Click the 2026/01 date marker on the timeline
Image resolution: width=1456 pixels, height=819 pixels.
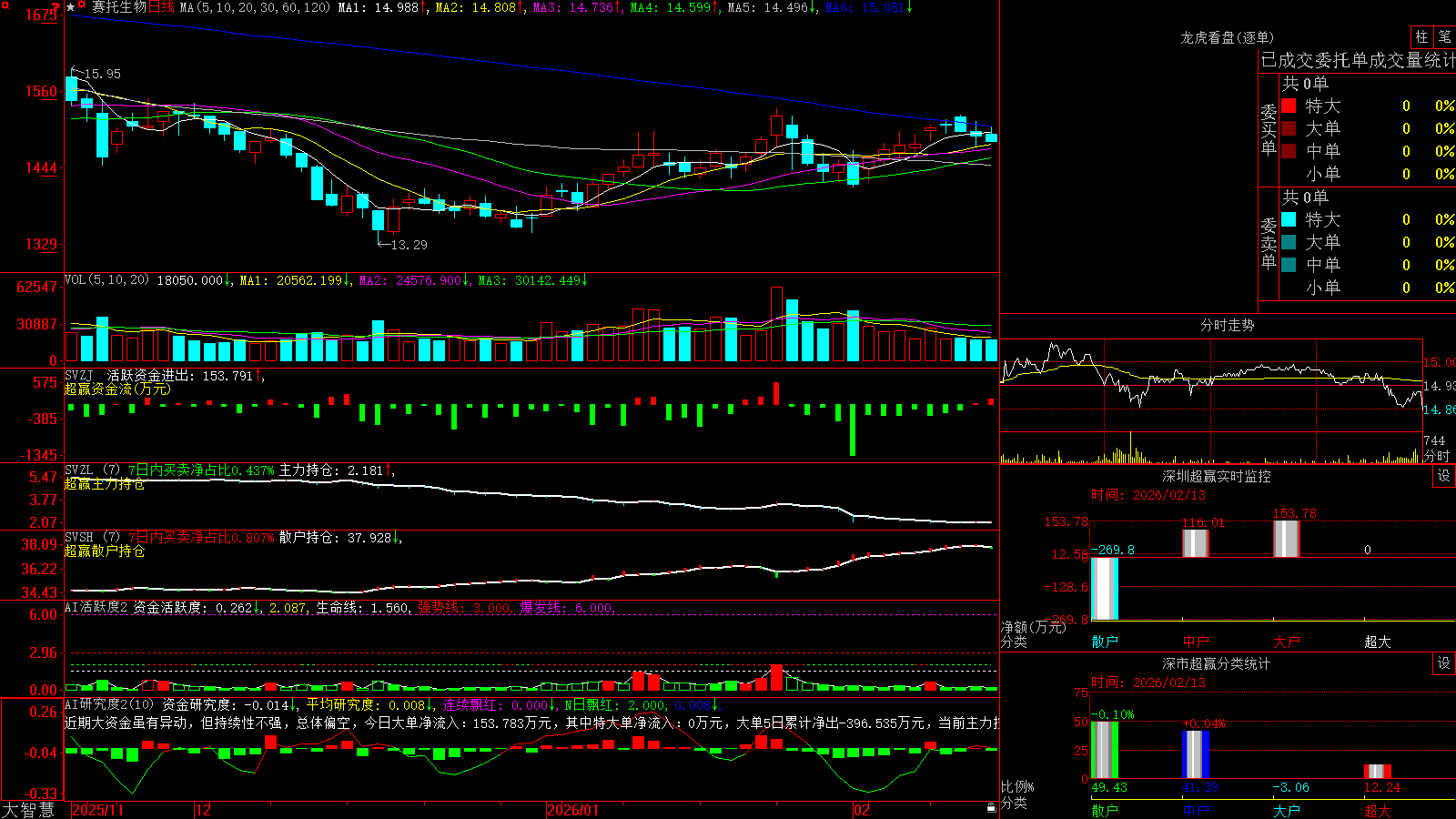573,811
